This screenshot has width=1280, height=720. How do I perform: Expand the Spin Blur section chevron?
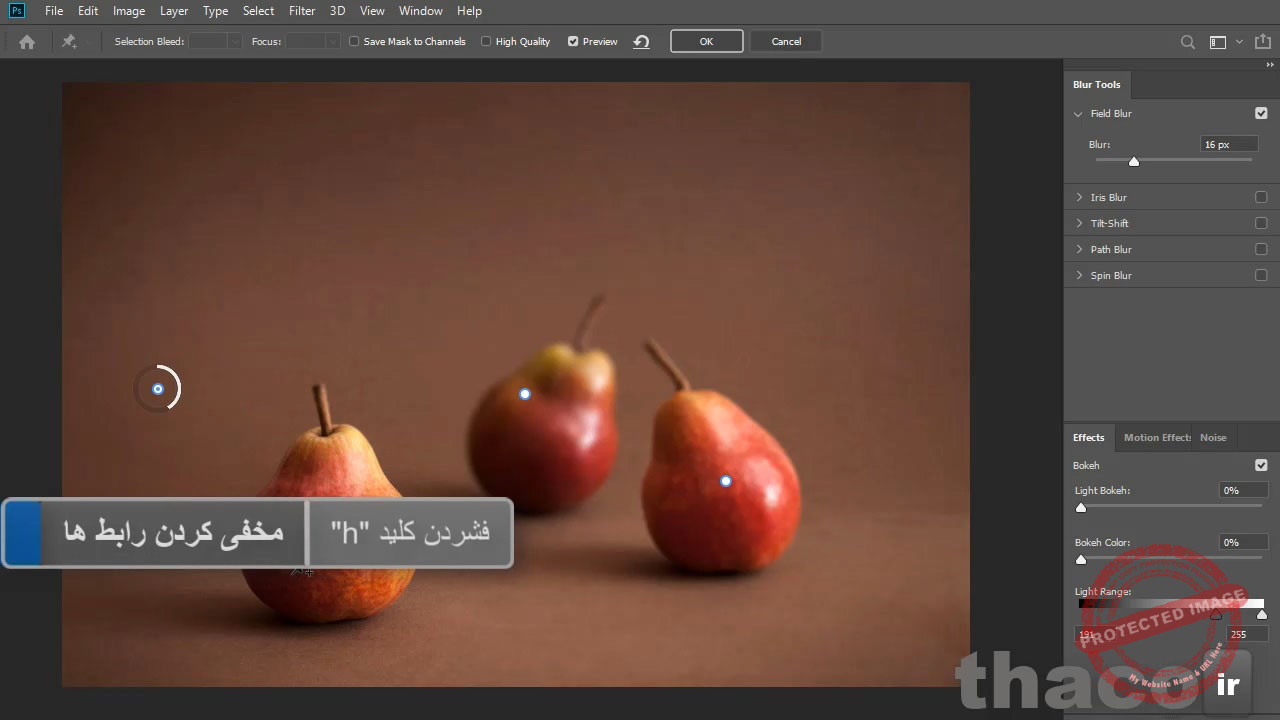point(1079,276)
